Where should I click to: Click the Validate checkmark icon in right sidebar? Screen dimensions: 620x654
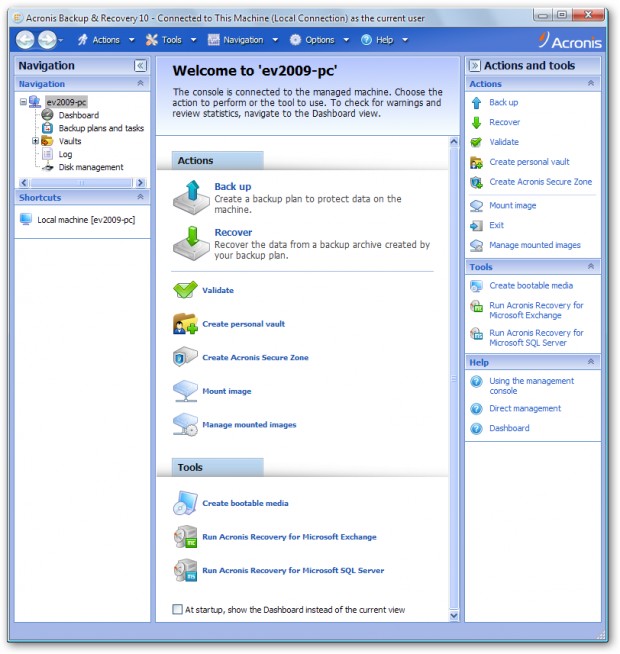pyautogui.click(x=476, y=142)
